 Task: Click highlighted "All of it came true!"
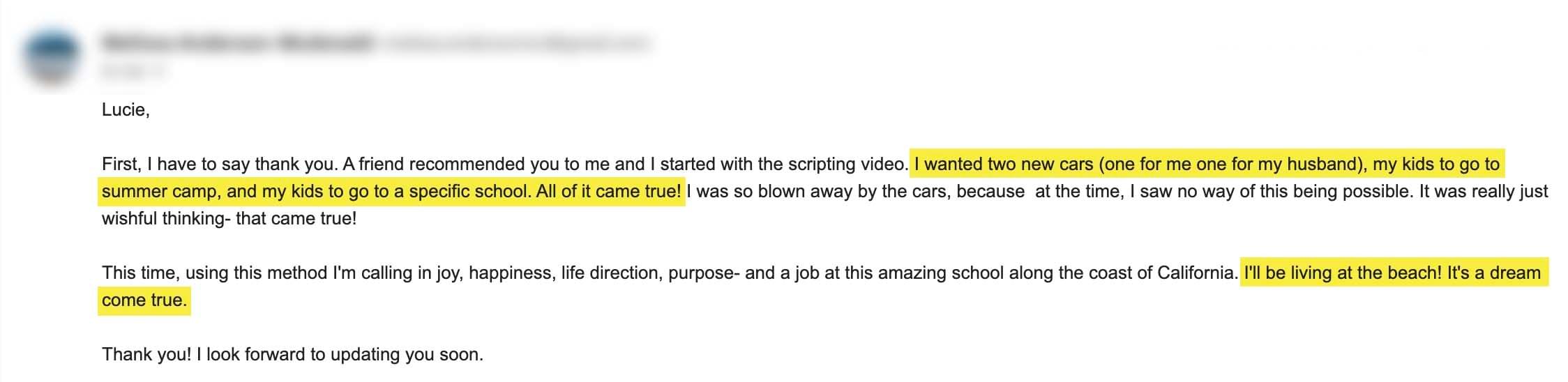tap(608, 192)
